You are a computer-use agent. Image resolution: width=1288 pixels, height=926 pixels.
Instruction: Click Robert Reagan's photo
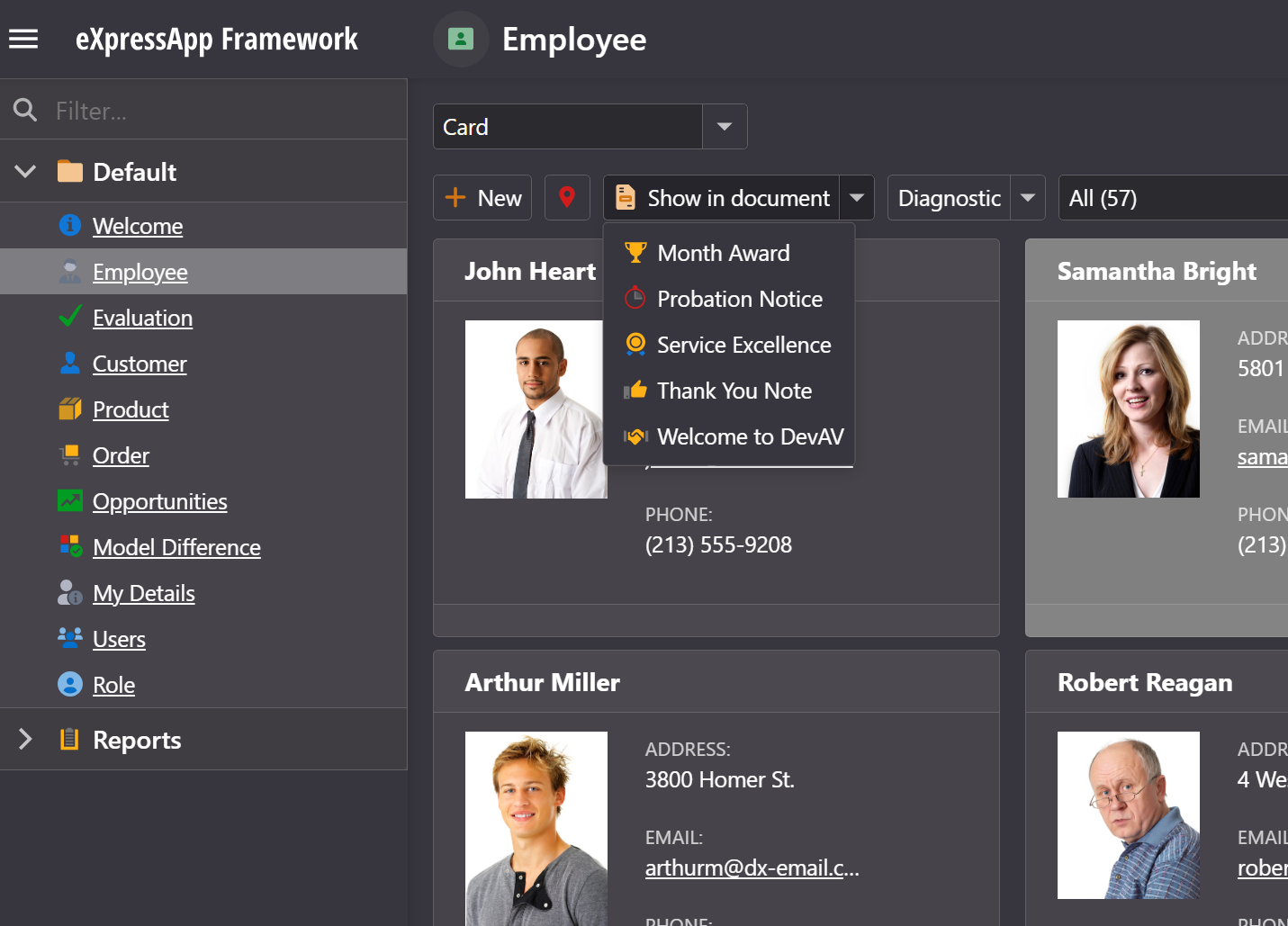(1129, 815)
